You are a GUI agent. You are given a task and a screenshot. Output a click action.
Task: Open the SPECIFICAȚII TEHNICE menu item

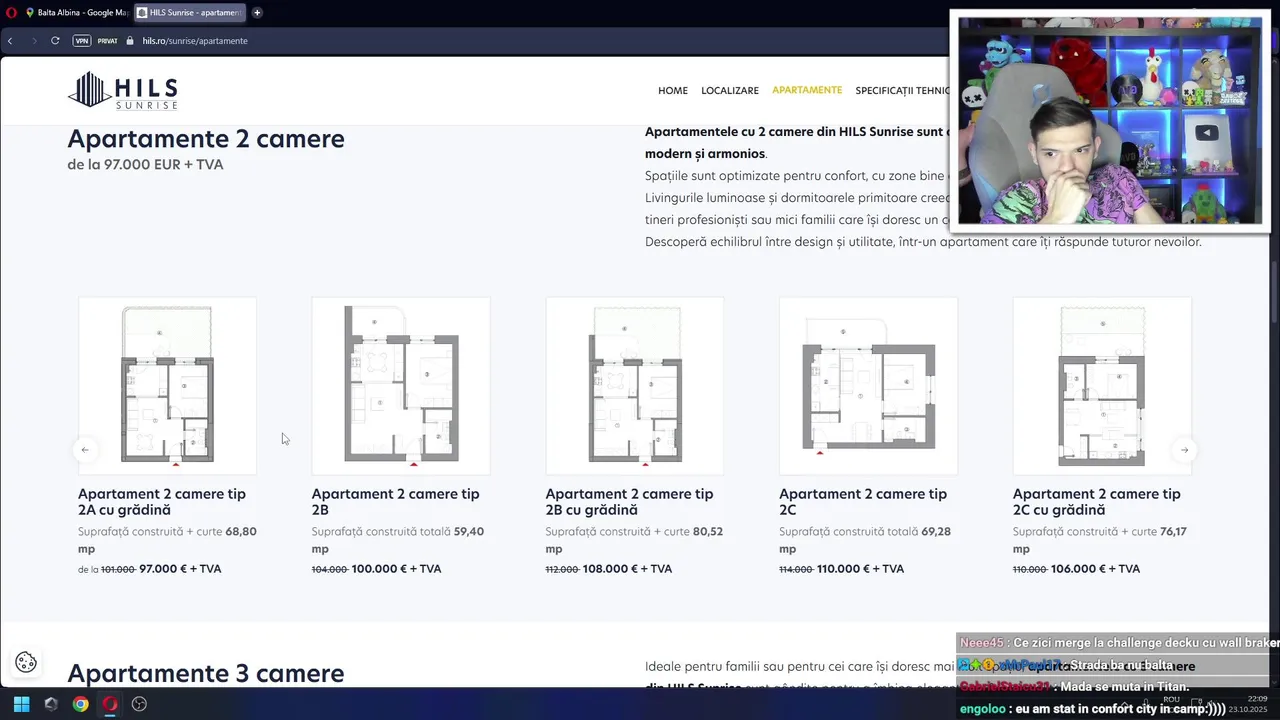[902, 91]
